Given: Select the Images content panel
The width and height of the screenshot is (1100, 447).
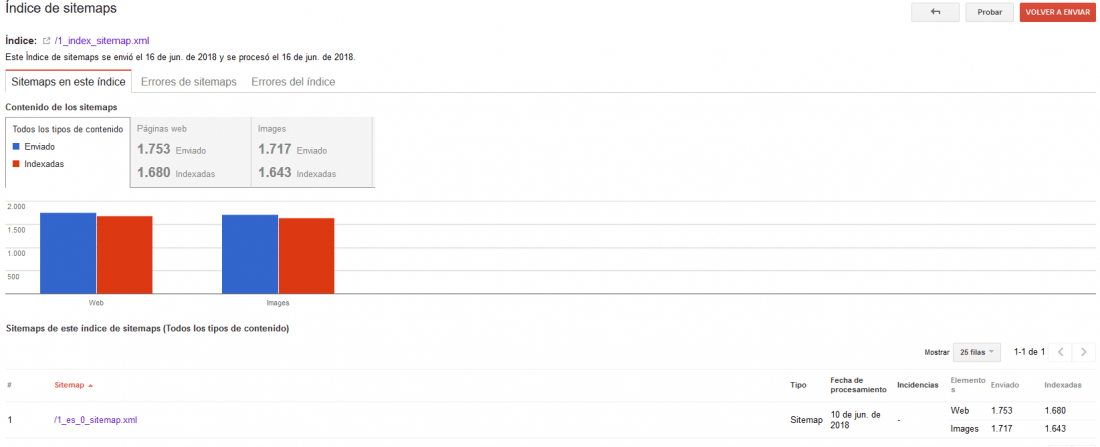Looking at the screenshot, I should (x=313, y=152).
